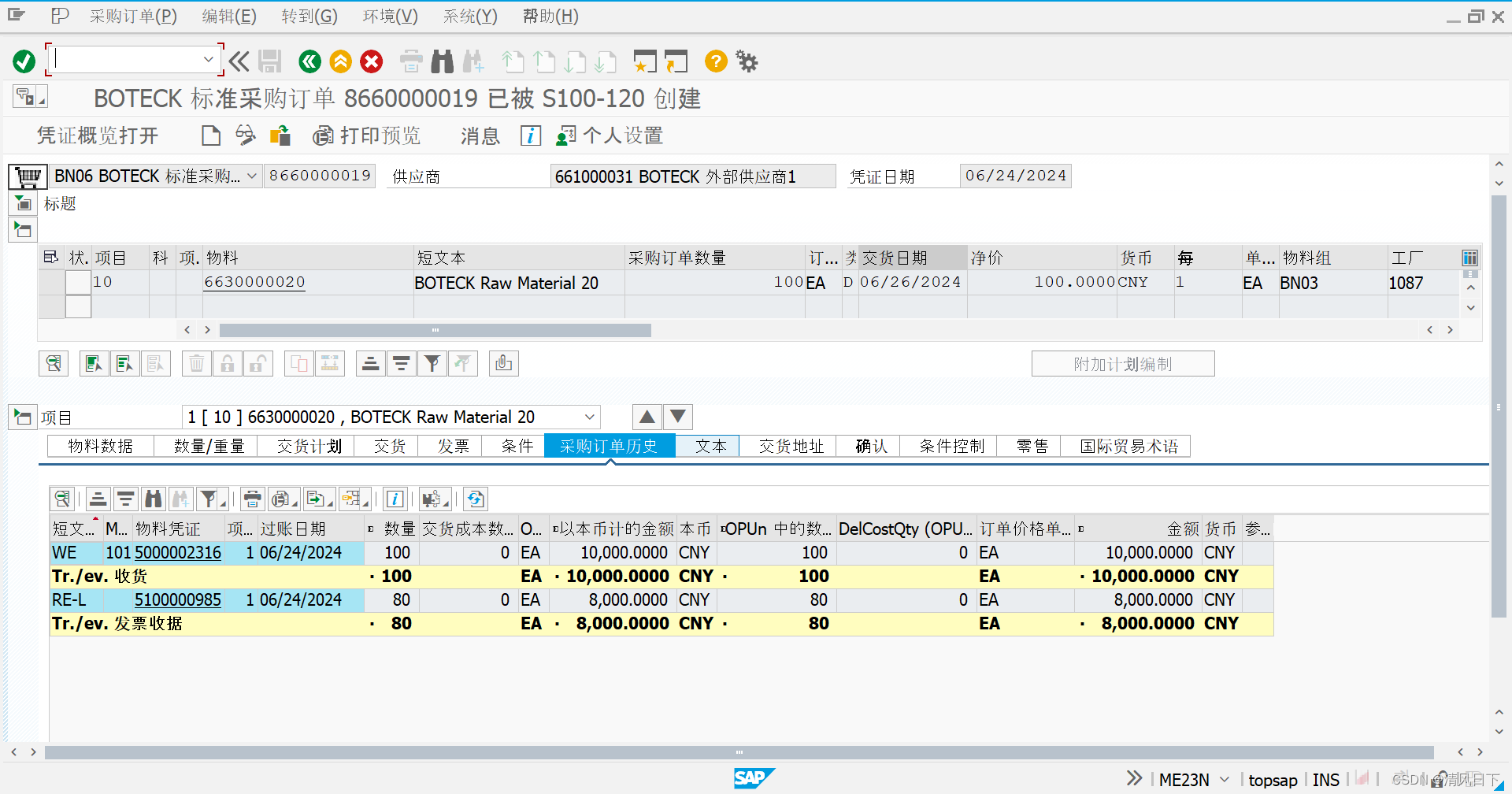Click the bottom window horizontal scrollbar
The height and width of the screenshot is (794, 1512).
[739, 752]
